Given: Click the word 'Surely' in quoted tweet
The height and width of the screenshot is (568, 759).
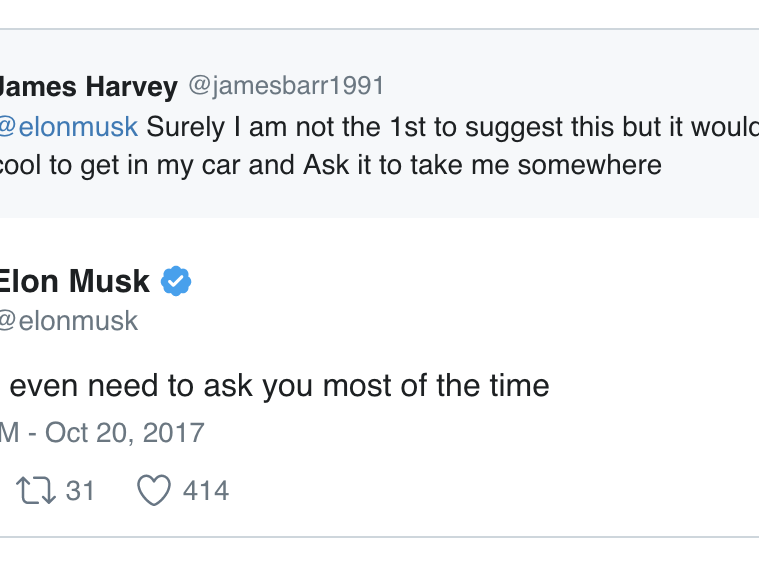Looking at the screenshot, I should click(x=183, y=127).
